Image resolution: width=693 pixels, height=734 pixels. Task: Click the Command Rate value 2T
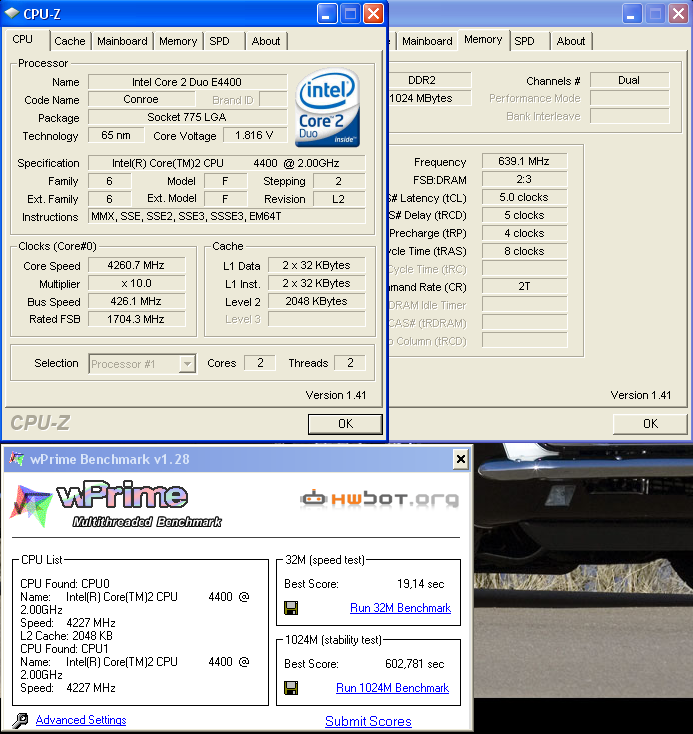524,286
